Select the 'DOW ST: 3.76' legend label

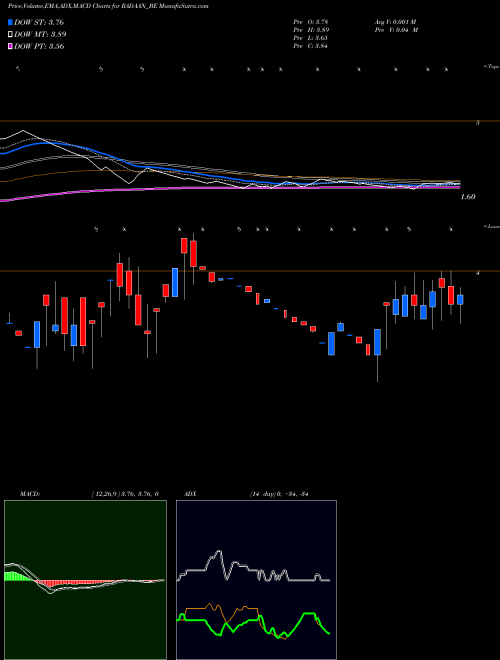coord(39,22)
